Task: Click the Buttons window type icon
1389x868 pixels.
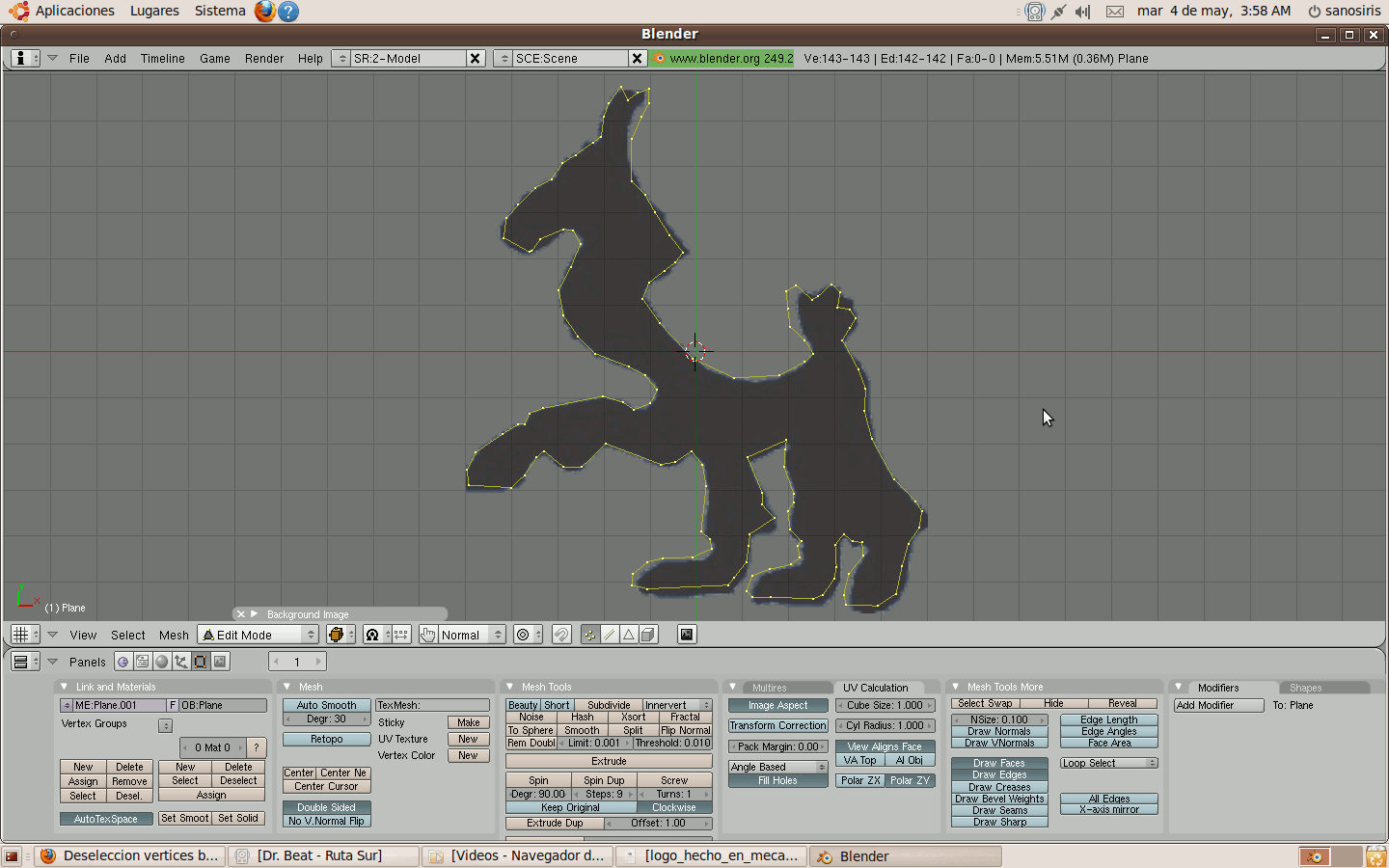Action: point(24,662)
